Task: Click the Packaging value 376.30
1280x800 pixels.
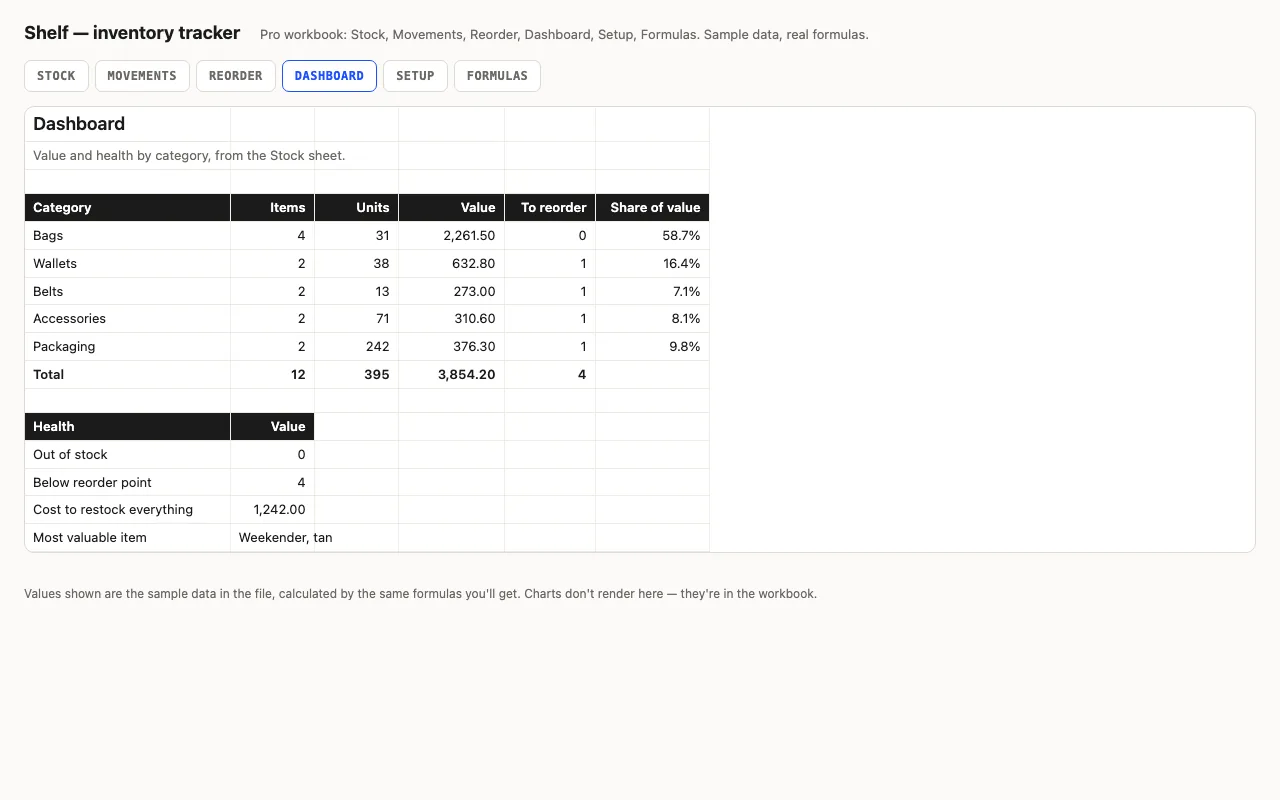Action: click(x=452, y=347)
